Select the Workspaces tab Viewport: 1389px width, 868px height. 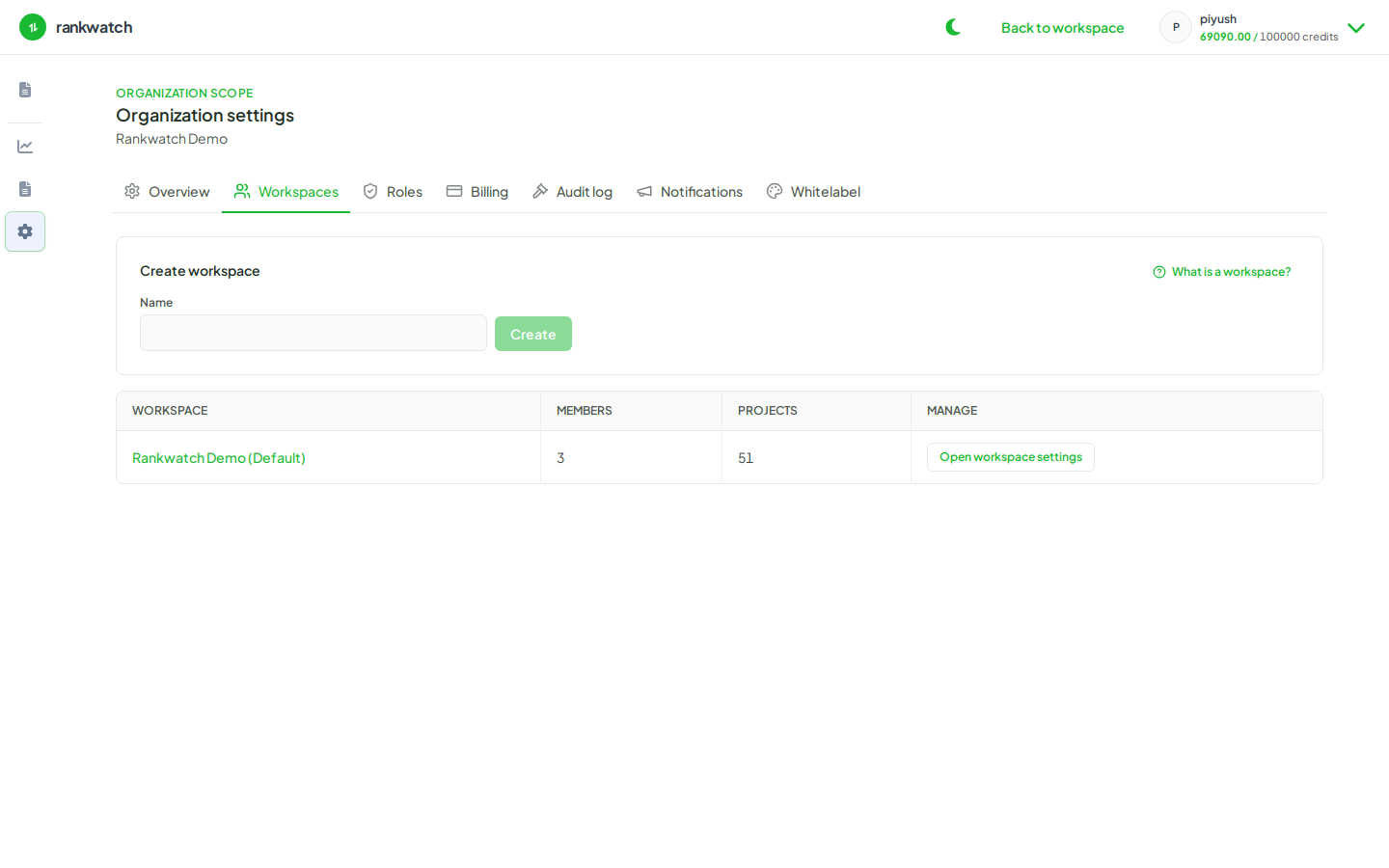[x=286, y=192]
